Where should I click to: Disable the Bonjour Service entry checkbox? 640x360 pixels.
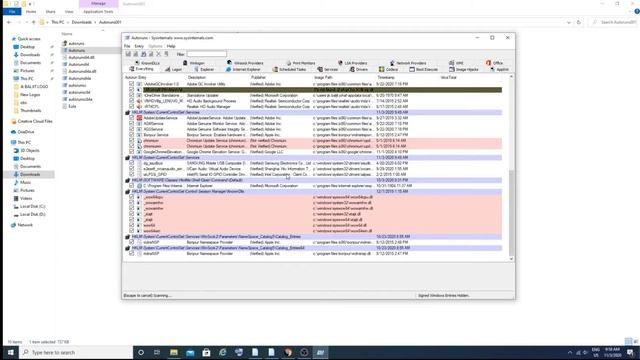[131, 135]
